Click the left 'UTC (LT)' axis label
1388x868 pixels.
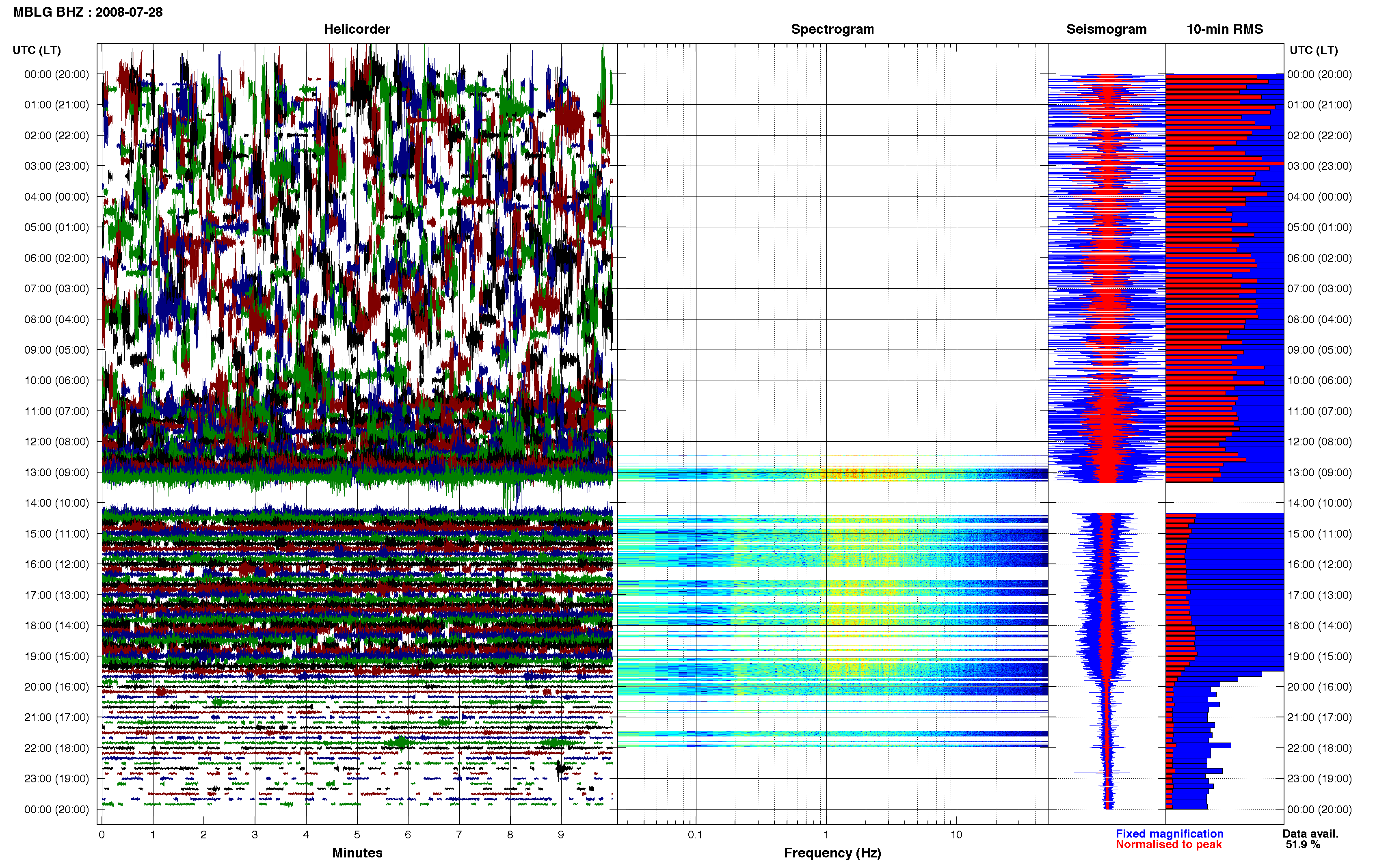click(37, 50)
